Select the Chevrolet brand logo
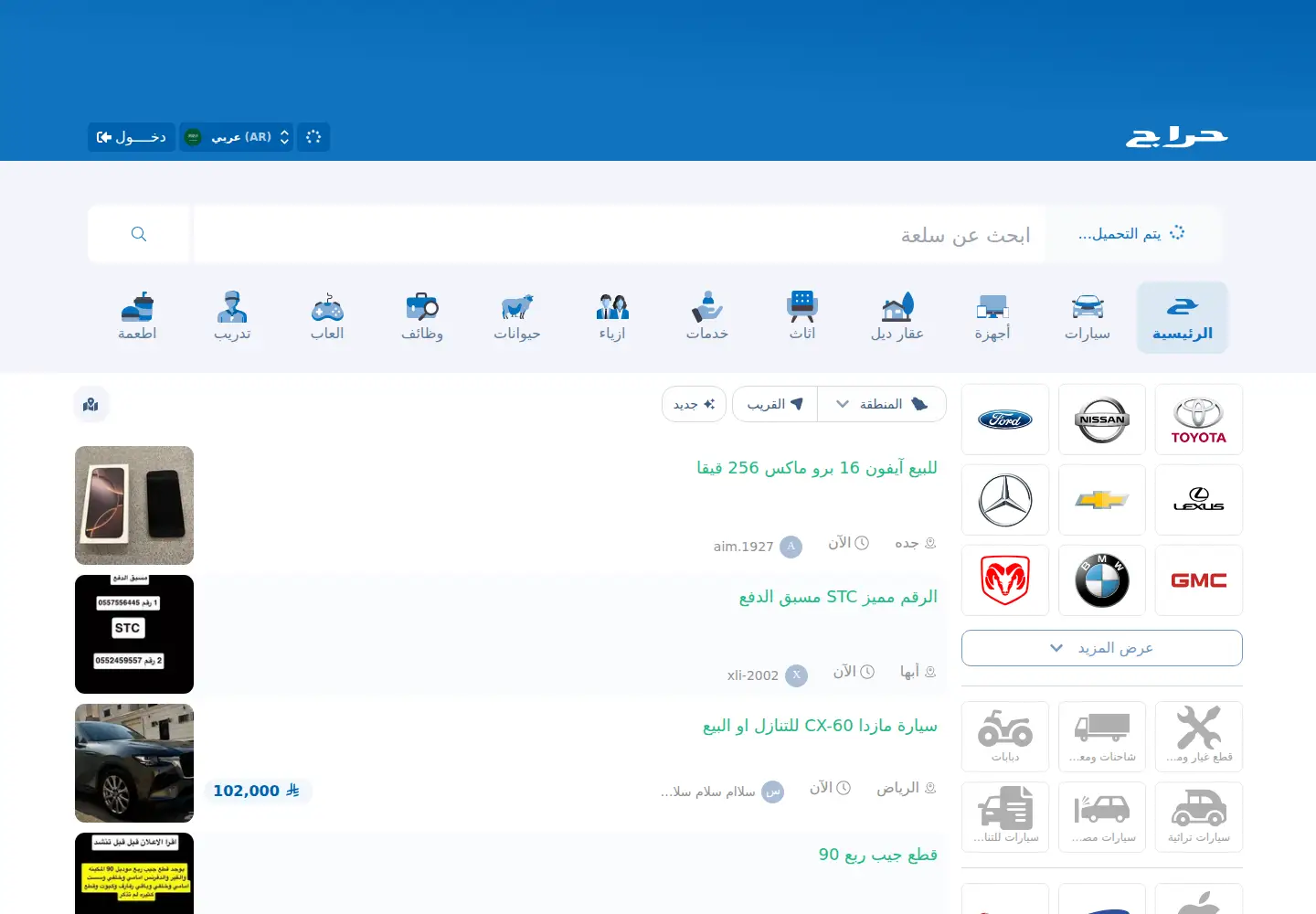 tap(1102, 500)
